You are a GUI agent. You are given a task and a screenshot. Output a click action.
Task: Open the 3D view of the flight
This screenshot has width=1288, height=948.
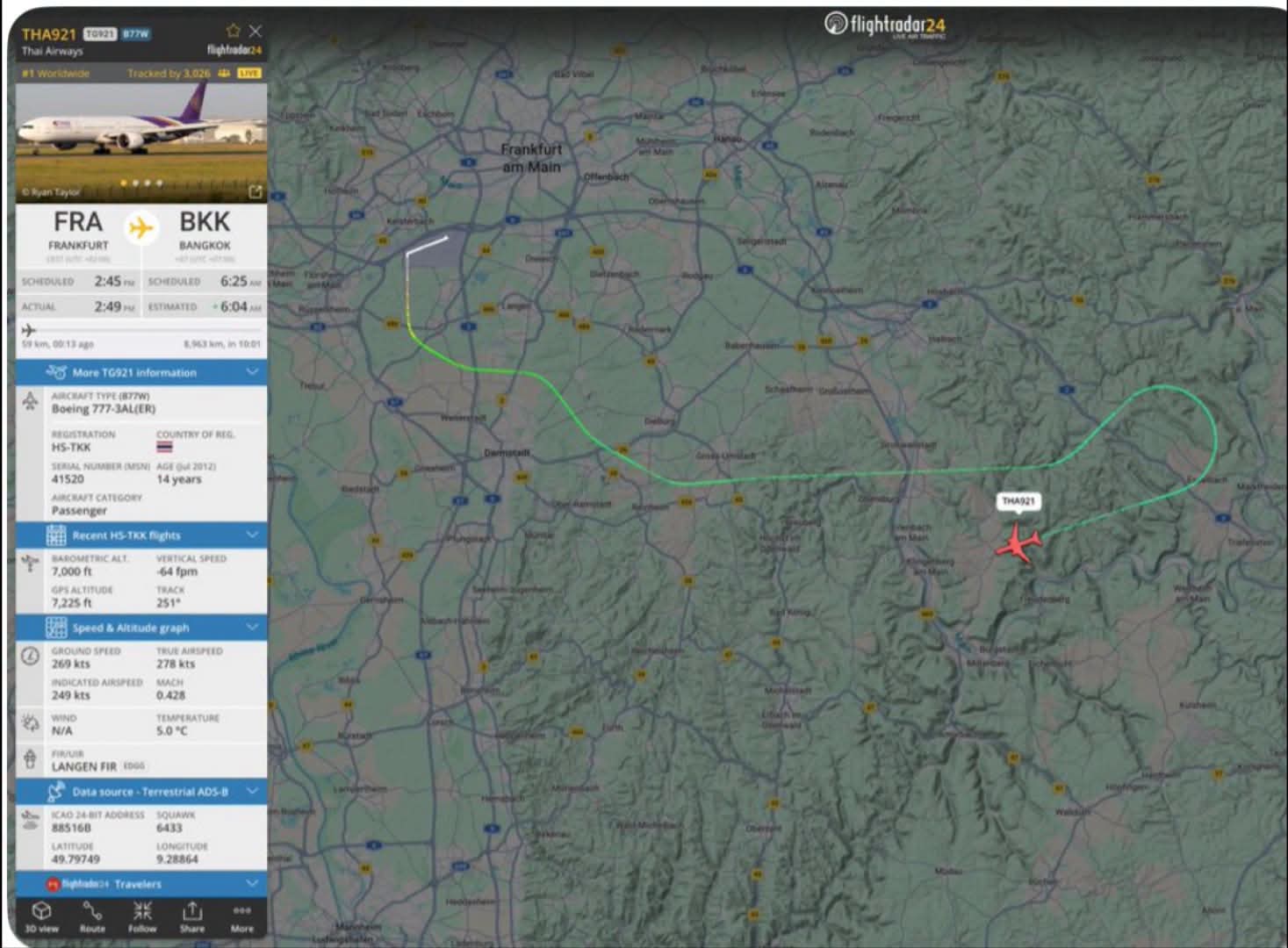pos(41,916)
